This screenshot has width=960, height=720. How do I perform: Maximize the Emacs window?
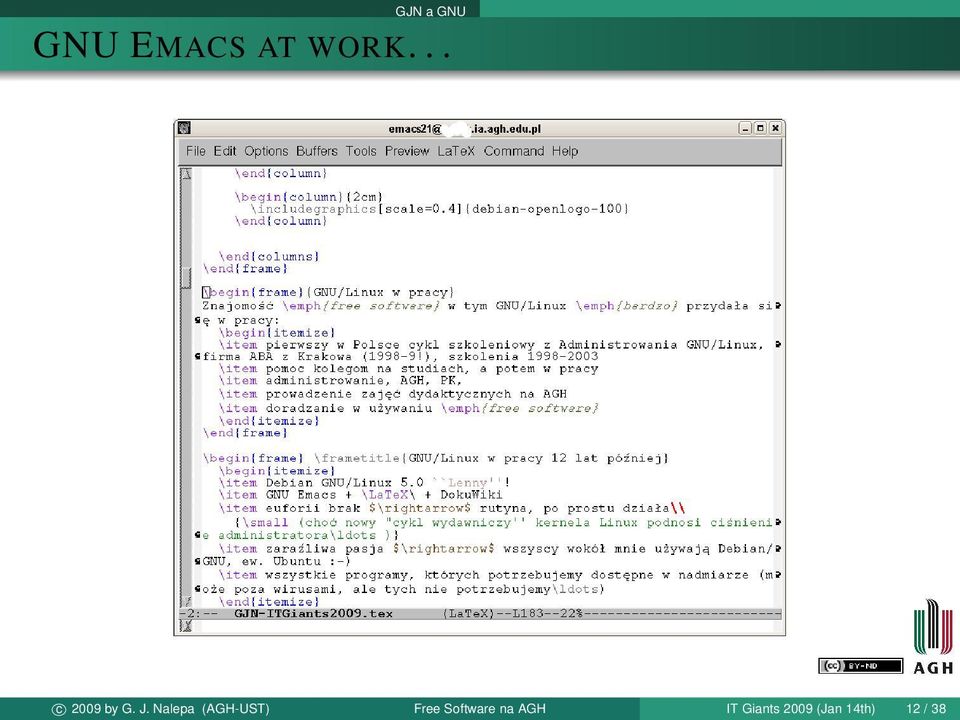pyautogui.click(x=760, y=128)
